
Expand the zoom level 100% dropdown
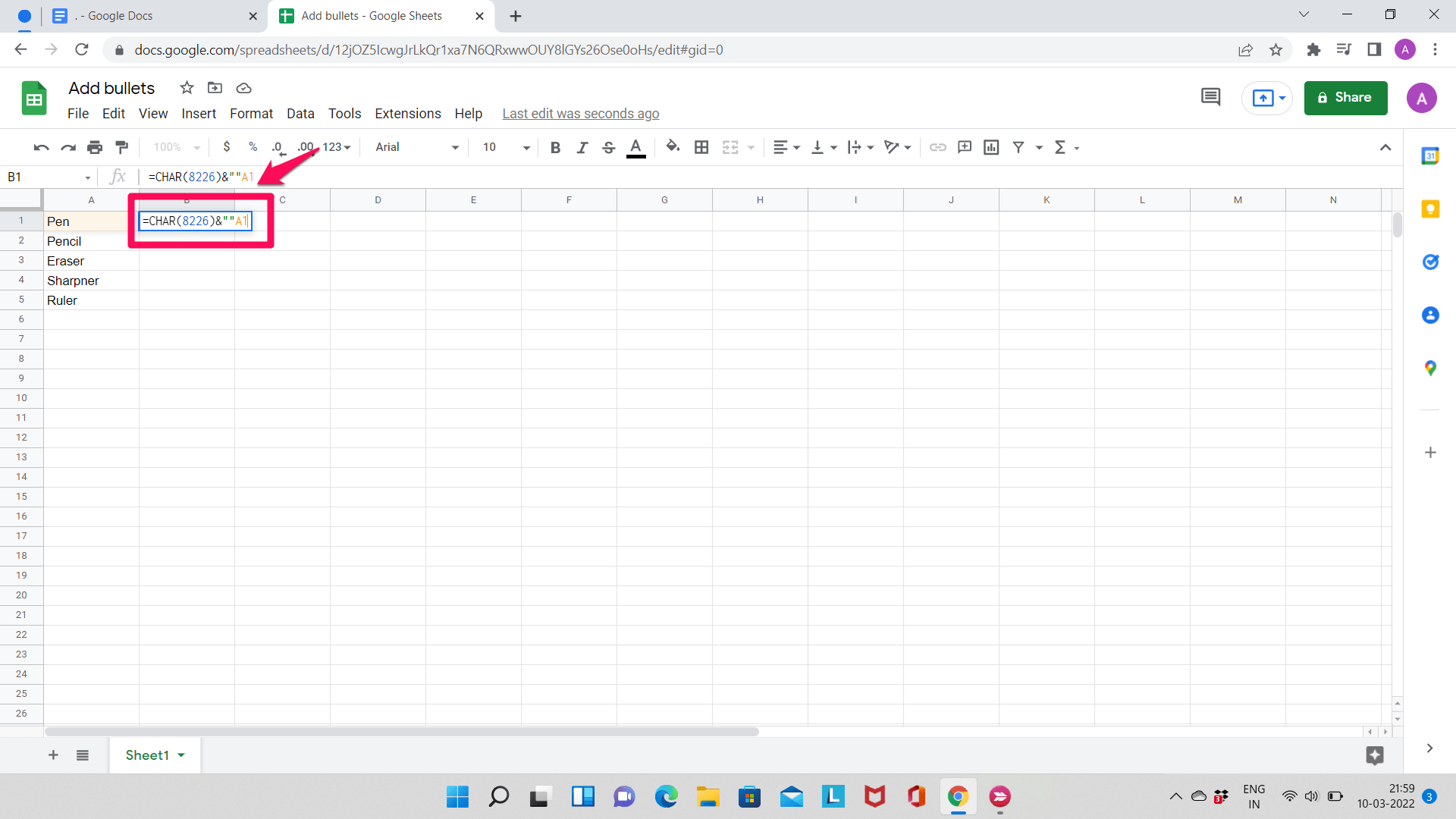click(175, 147)
